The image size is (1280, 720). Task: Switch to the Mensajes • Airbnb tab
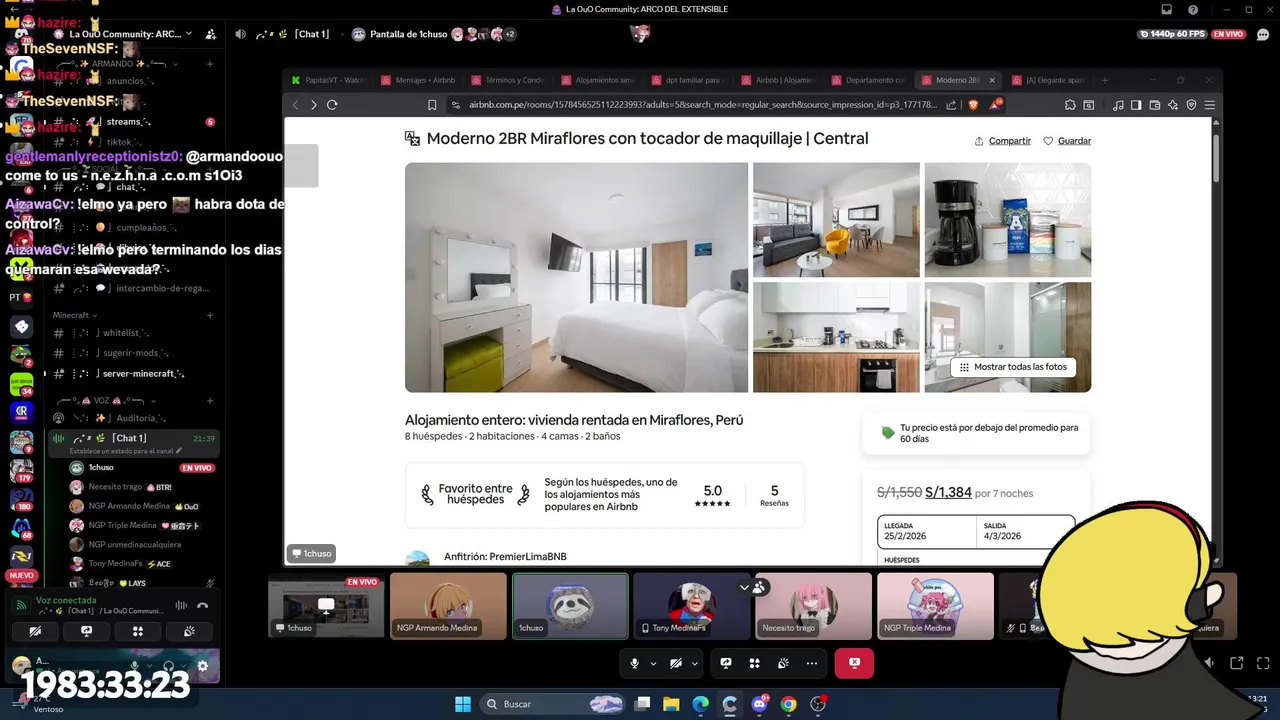point(418,80)
